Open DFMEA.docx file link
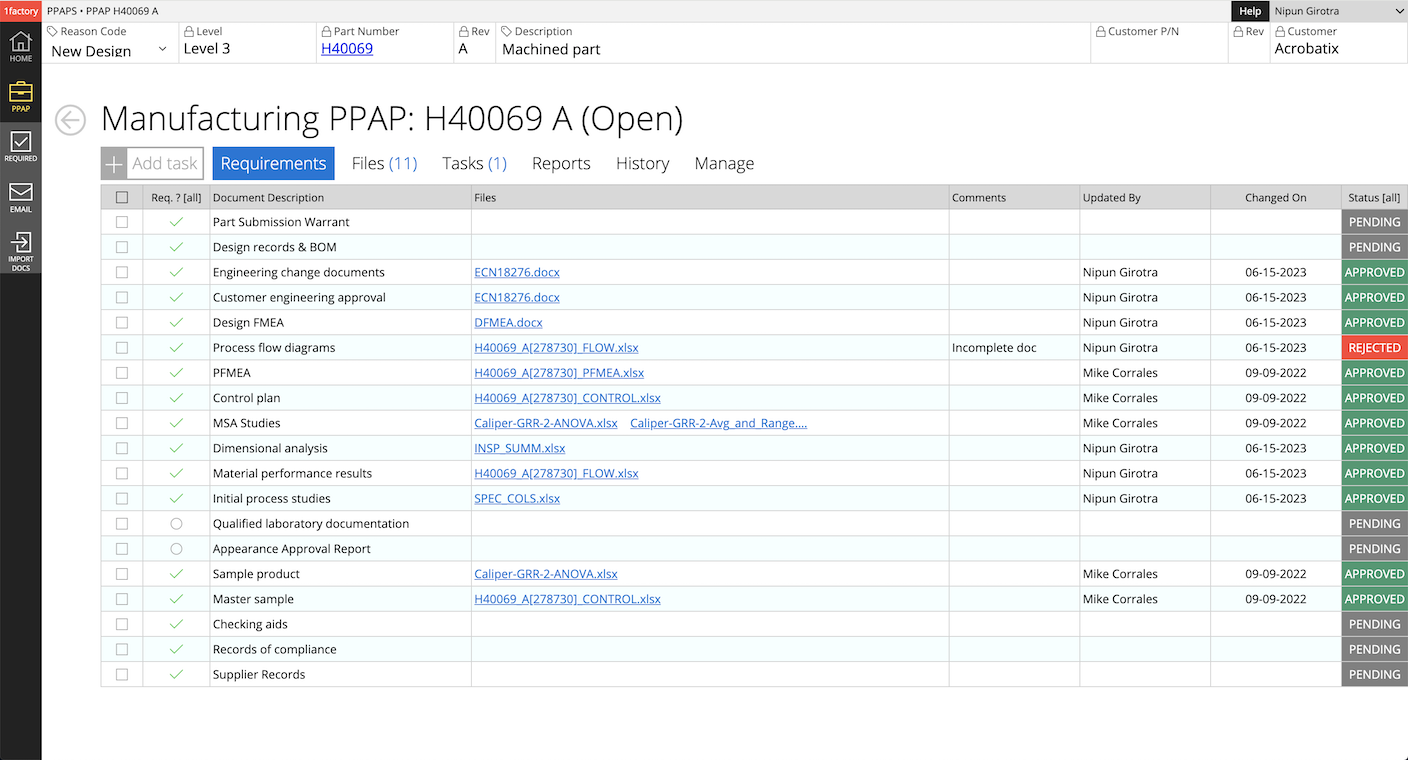 pyautogui.click(x=508, y=323)
